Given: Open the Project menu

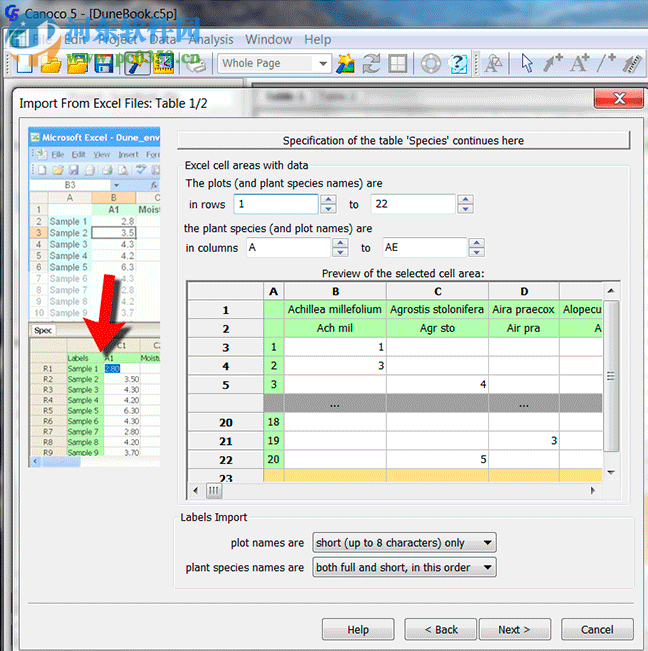Looking at the screenshot, I should click(x=118, y=39).
